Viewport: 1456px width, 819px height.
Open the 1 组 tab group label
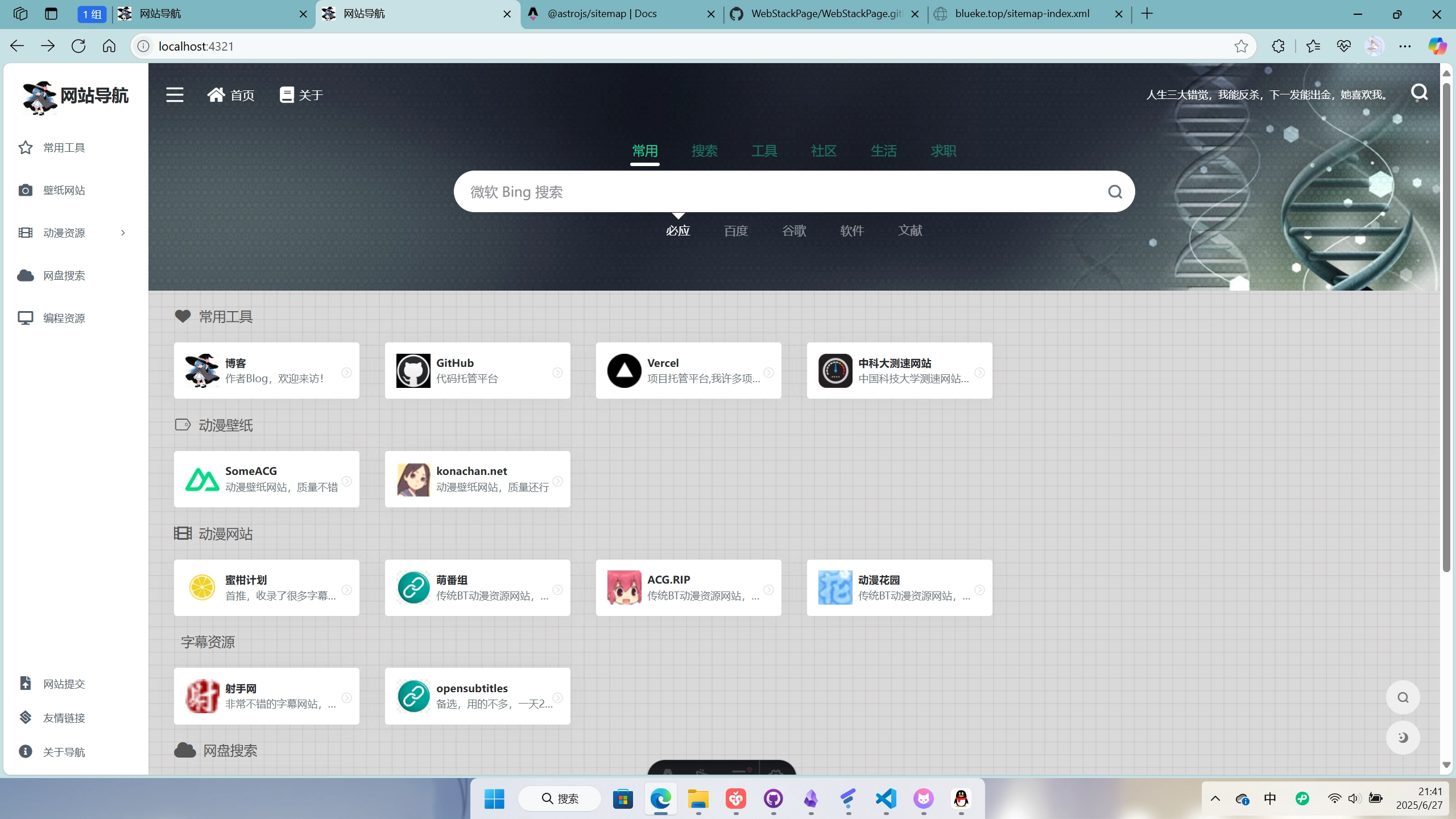pos(92,14)
